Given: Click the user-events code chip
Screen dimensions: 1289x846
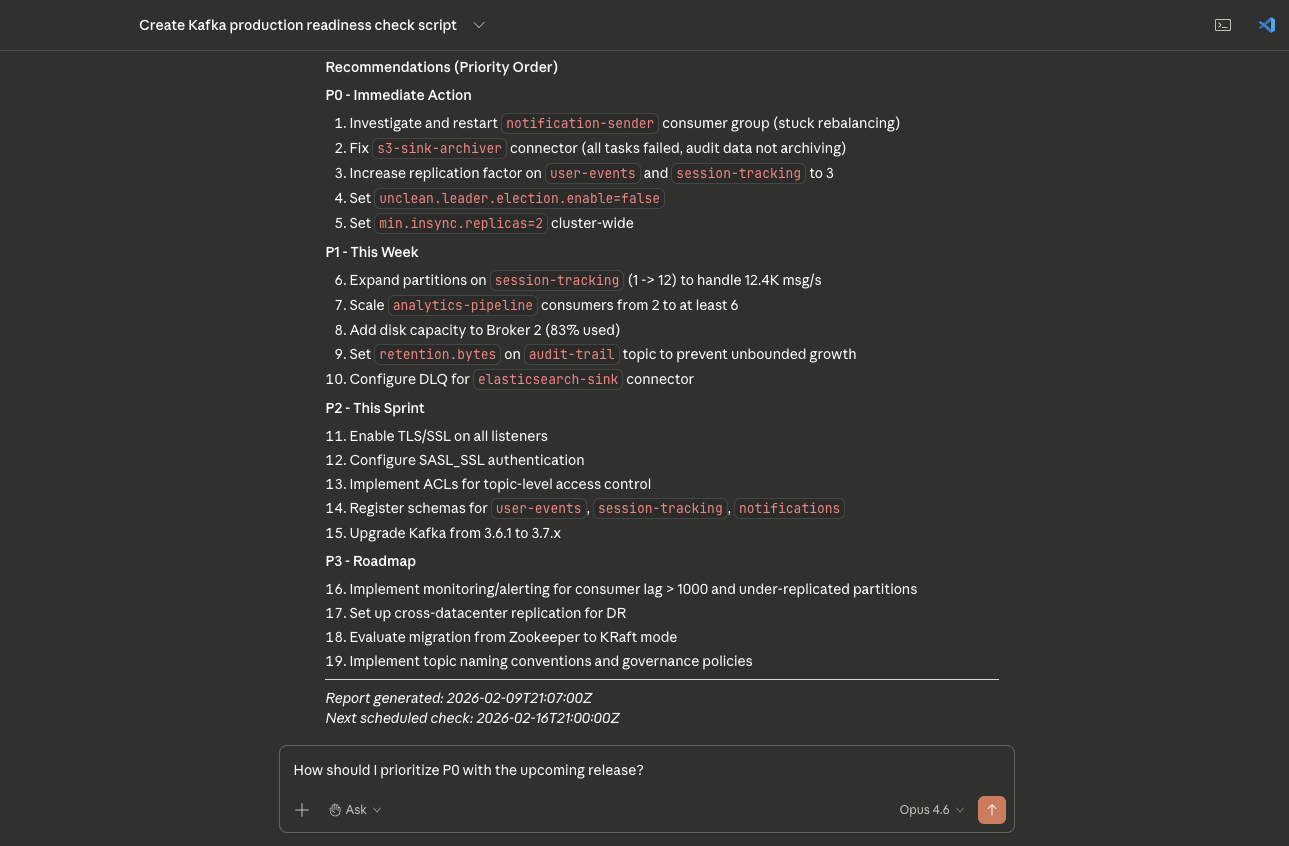Looking at the screenshot, I should click(592, 173).
